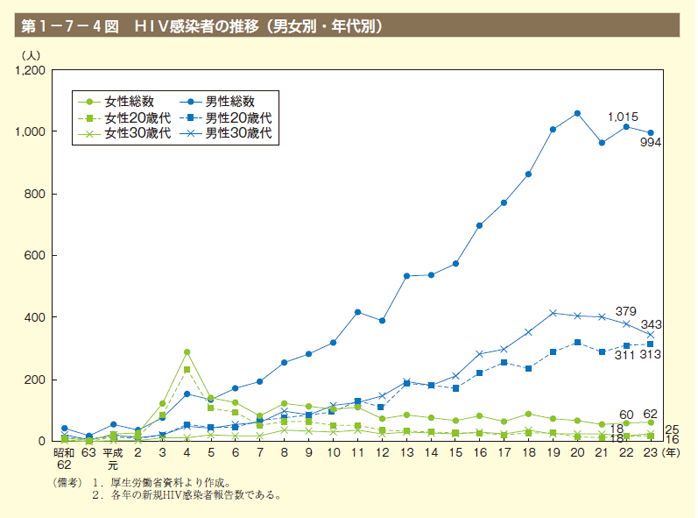Click the x-axis label 23
Screen dimensions: 698x518
pyautogui.click(x=650, y=453)
